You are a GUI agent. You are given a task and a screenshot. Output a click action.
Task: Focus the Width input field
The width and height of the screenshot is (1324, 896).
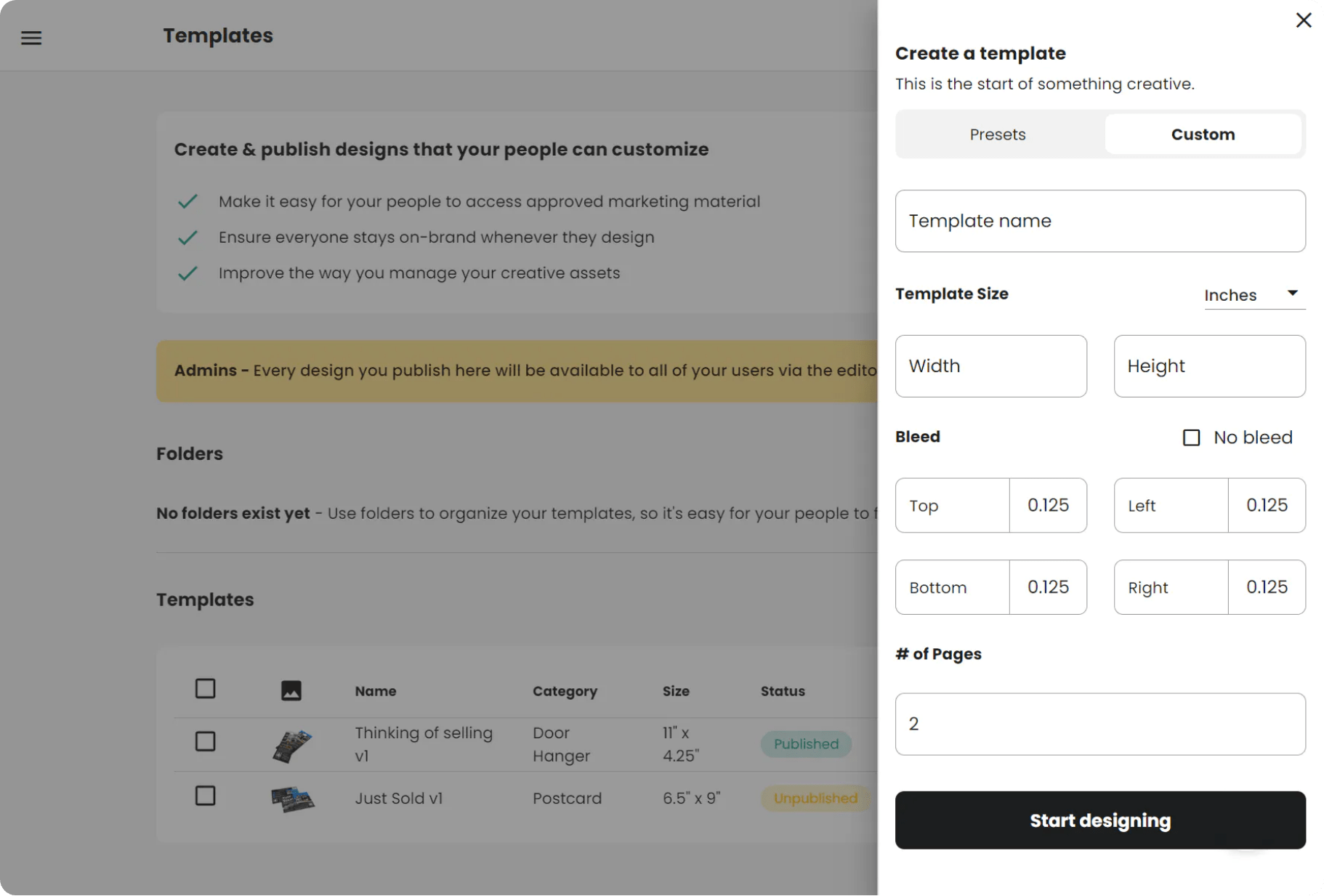pyautogui.click(x=990, y=366)
